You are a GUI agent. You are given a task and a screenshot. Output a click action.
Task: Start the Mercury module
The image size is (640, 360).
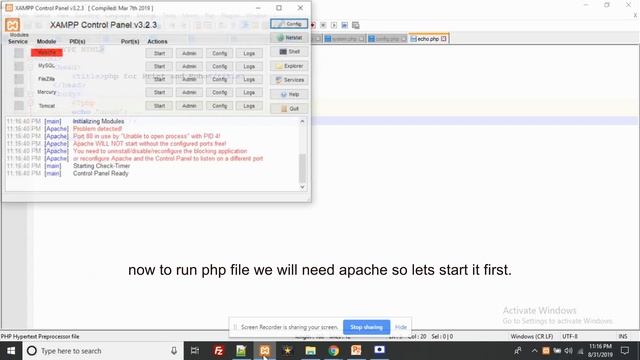pyautogui.click(x=159, y=92)
